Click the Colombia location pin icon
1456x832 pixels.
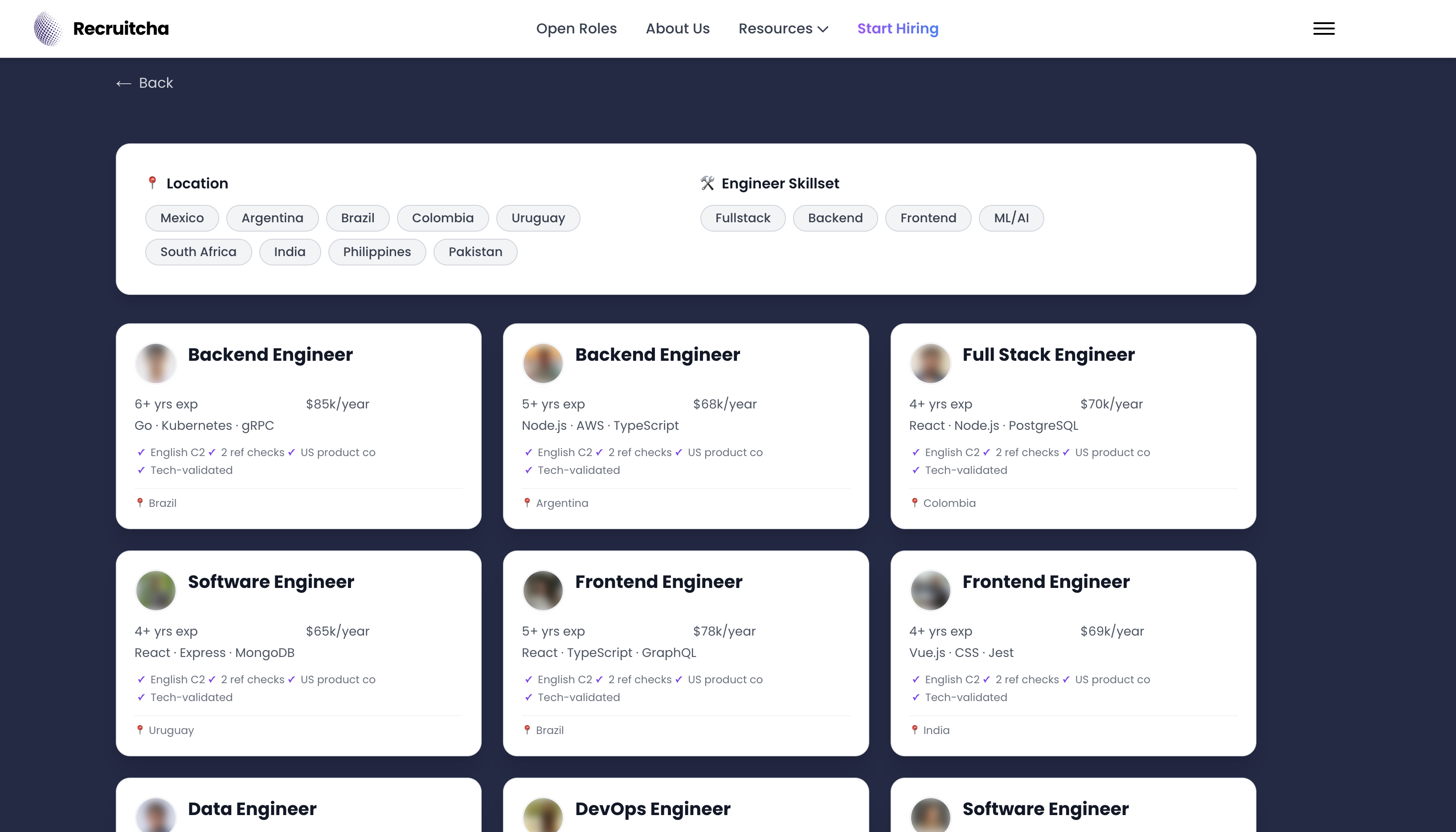click(x=915, y=503)
